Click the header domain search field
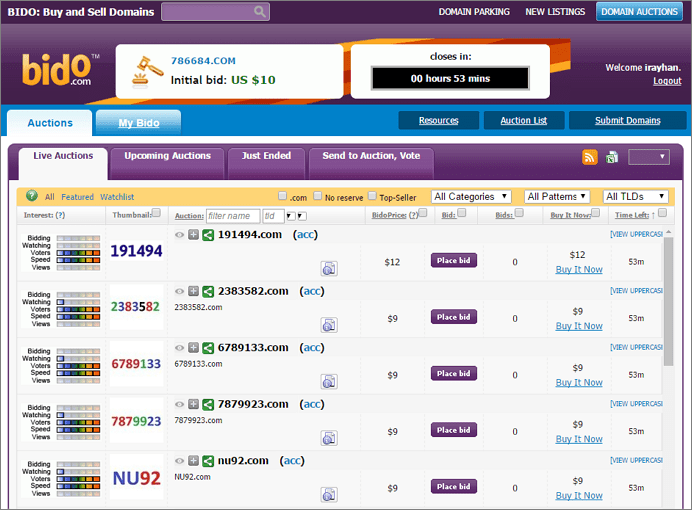692x510 pixels. (x=215, y=12)
